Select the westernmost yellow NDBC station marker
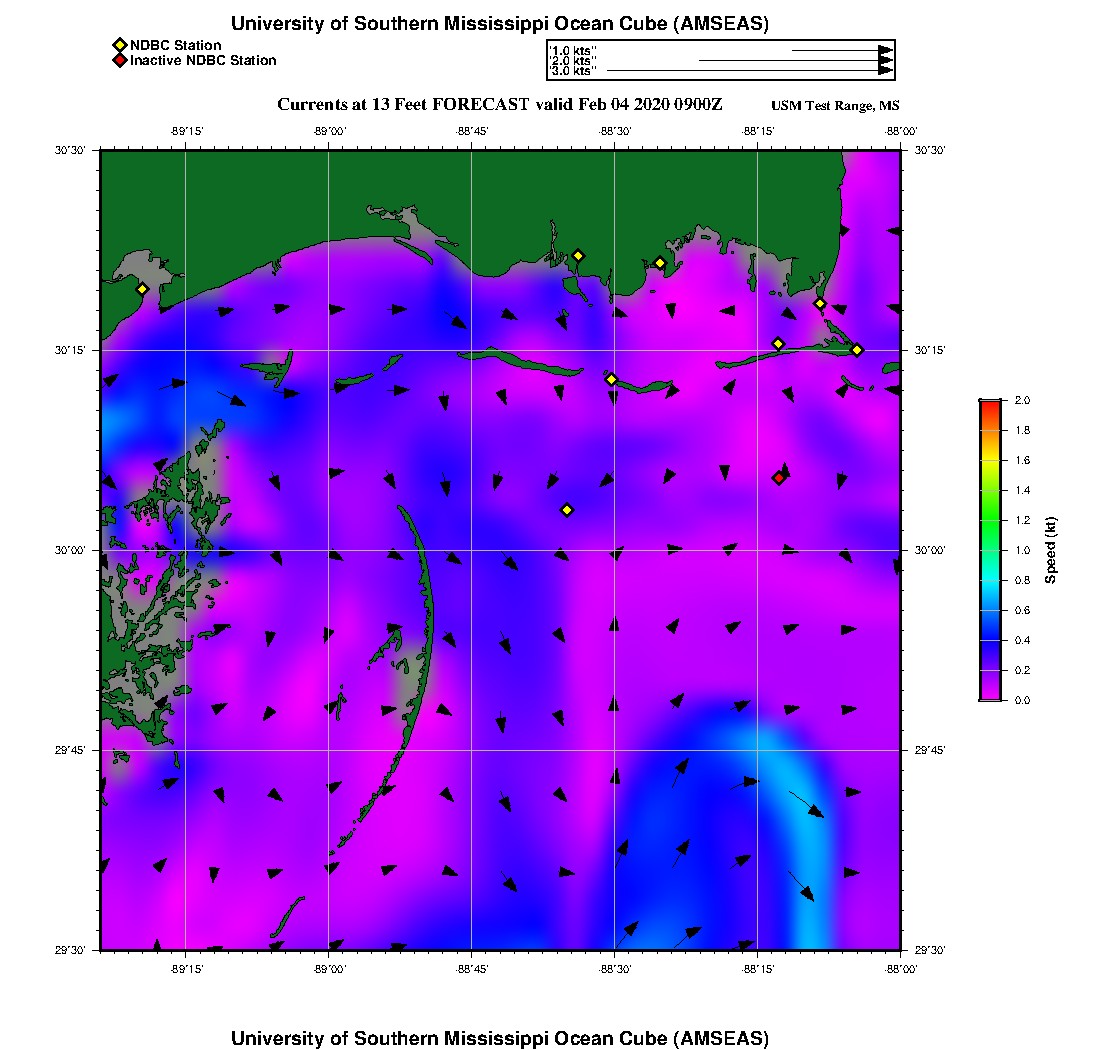This screenshot has width=1100, height=1050. click(x=142, y=289)
